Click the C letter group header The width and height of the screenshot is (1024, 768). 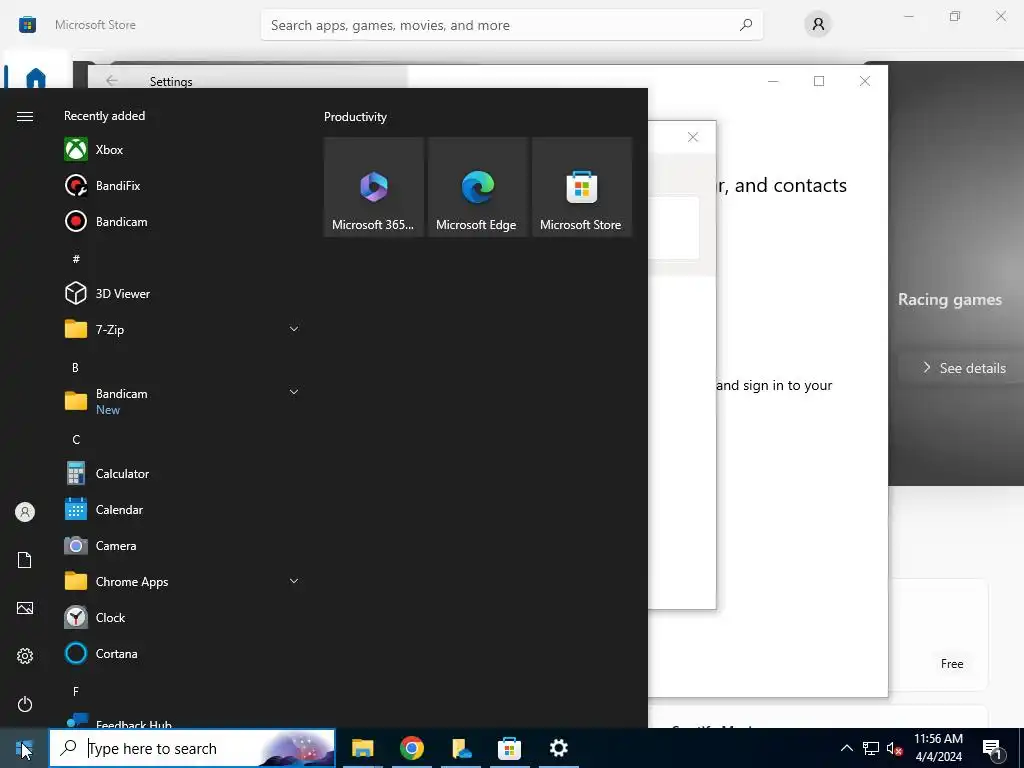[x=76, y=440]
